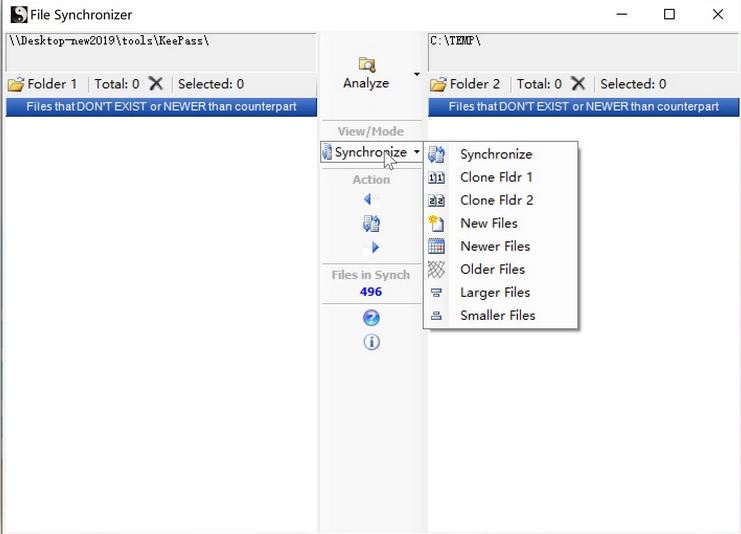Open Folder 2 browse icon
741x534 pixels.
(x=438, y=85)
